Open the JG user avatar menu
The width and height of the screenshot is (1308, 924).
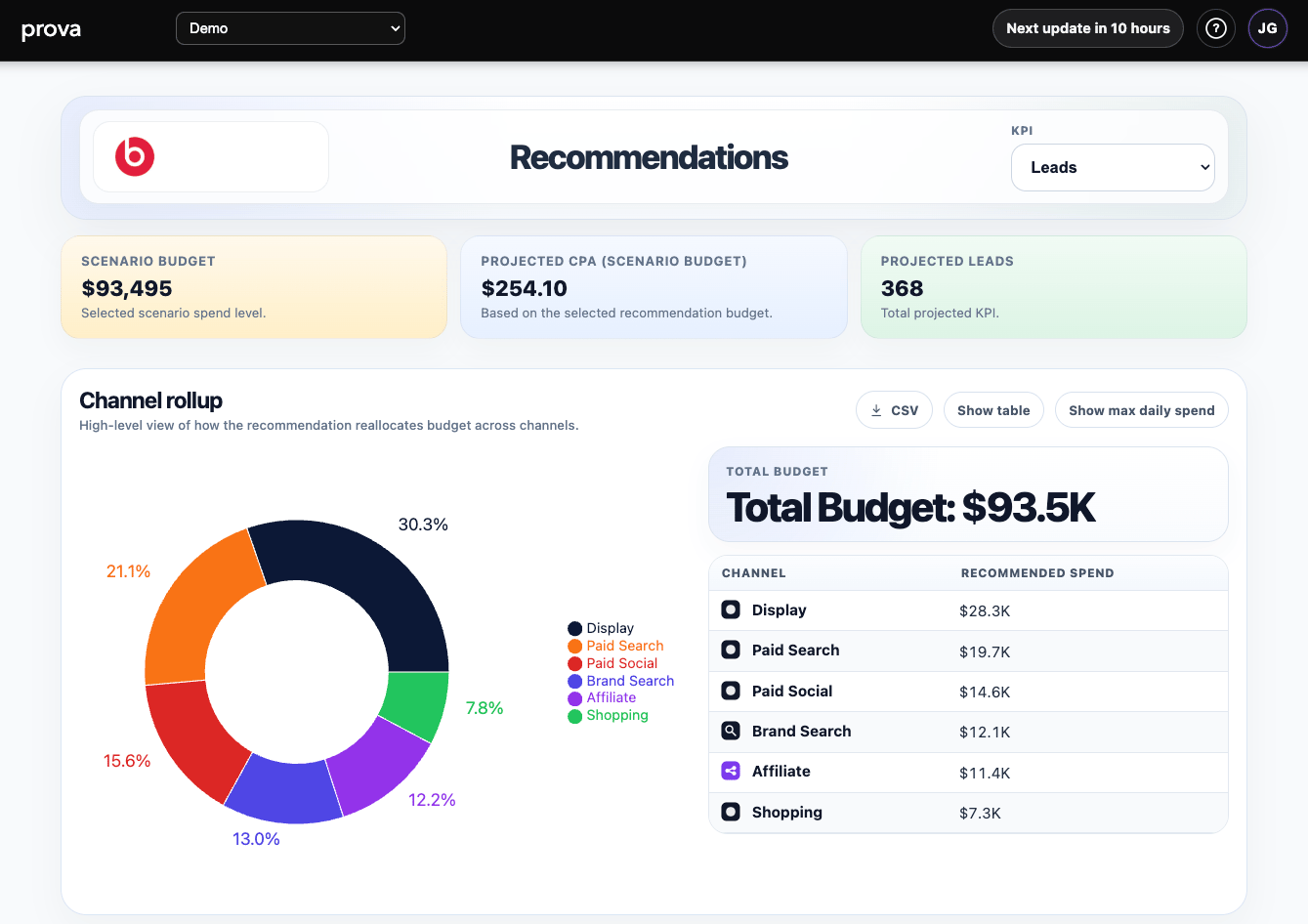[x=1267, y=28]
